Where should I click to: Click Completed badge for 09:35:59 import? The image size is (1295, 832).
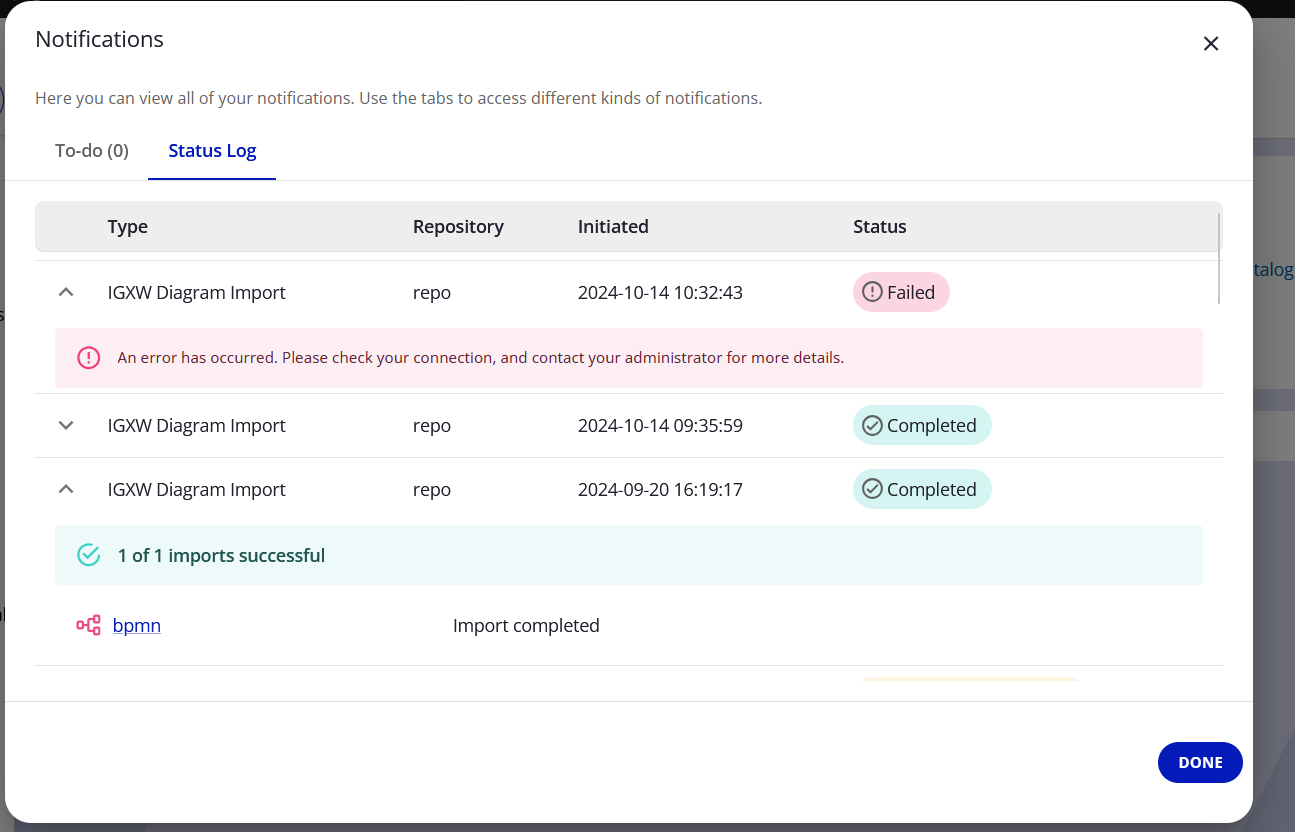pos(921,426)
